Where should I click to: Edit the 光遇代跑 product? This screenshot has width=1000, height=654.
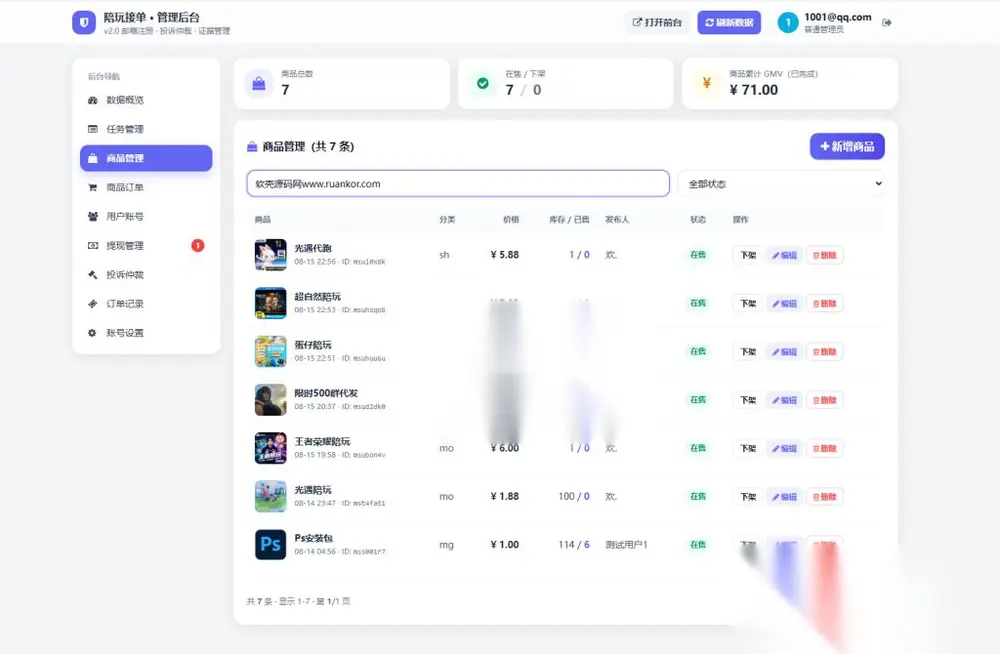click(784, 255)
